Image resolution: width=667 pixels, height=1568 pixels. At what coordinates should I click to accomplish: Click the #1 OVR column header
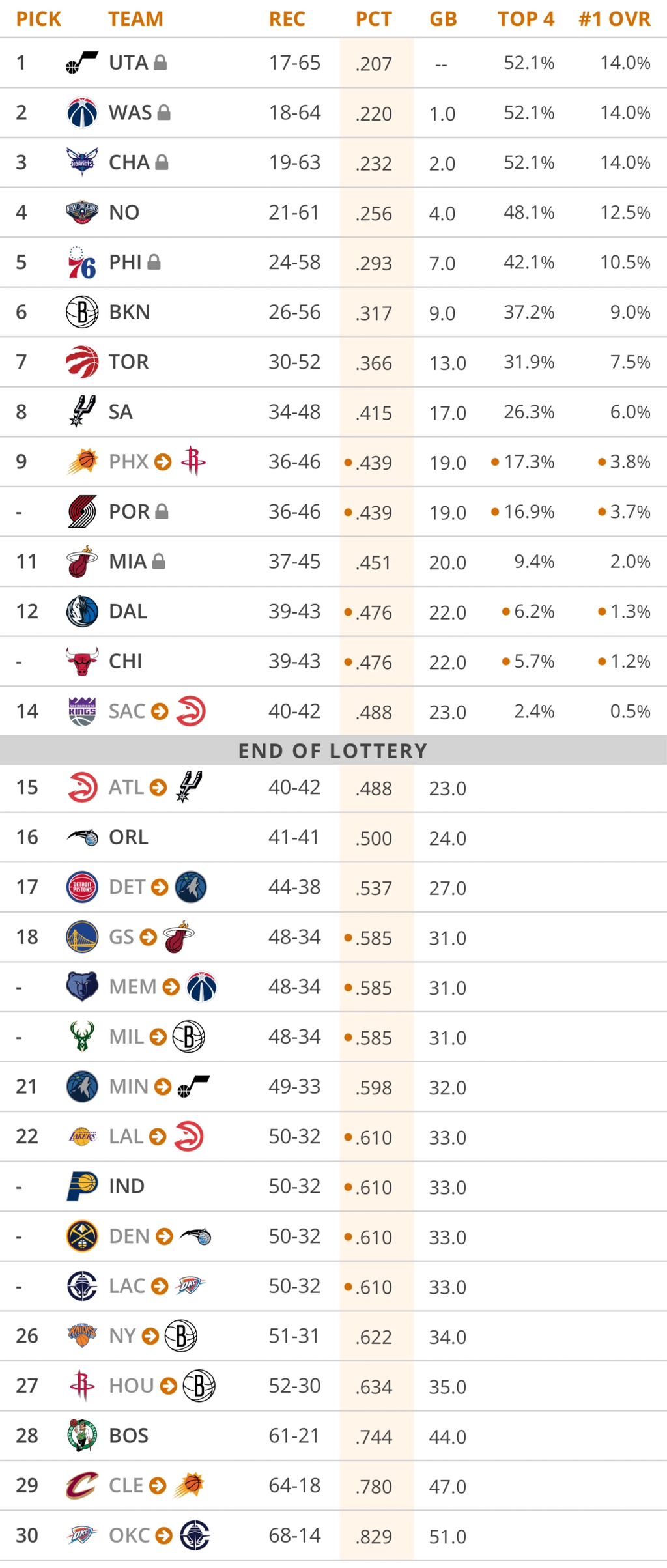click(614, 19)
